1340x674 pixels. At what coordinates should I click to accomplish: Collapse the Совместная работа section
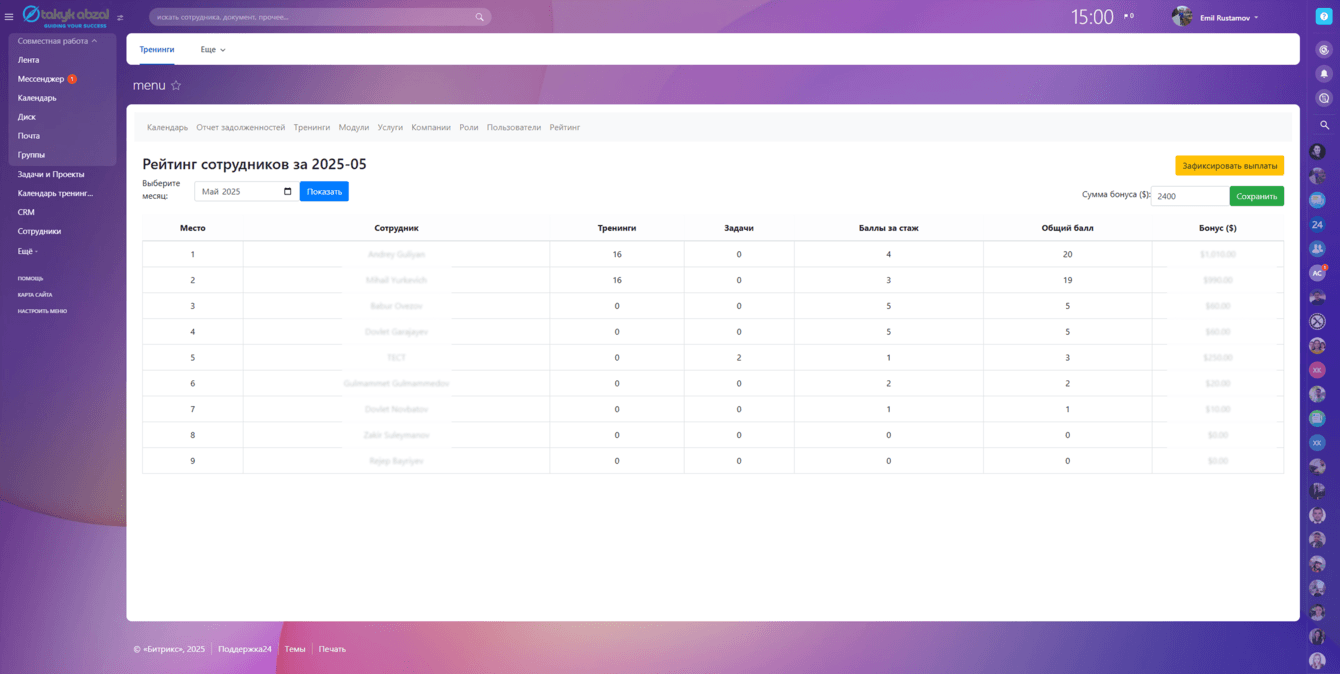click(57, 41)
